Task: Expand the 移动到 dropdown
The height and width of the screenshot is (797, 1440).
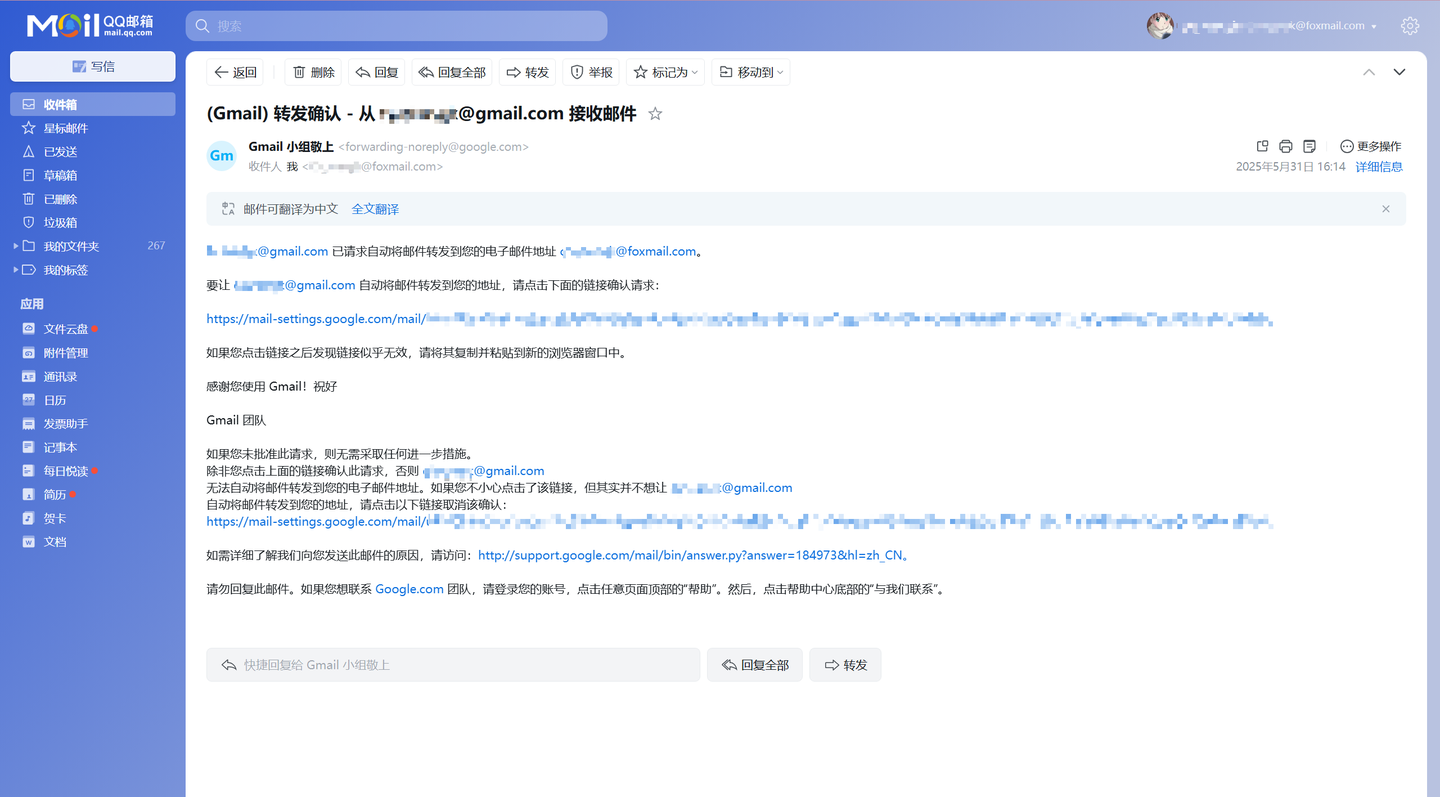Action: tap(751, 72)
